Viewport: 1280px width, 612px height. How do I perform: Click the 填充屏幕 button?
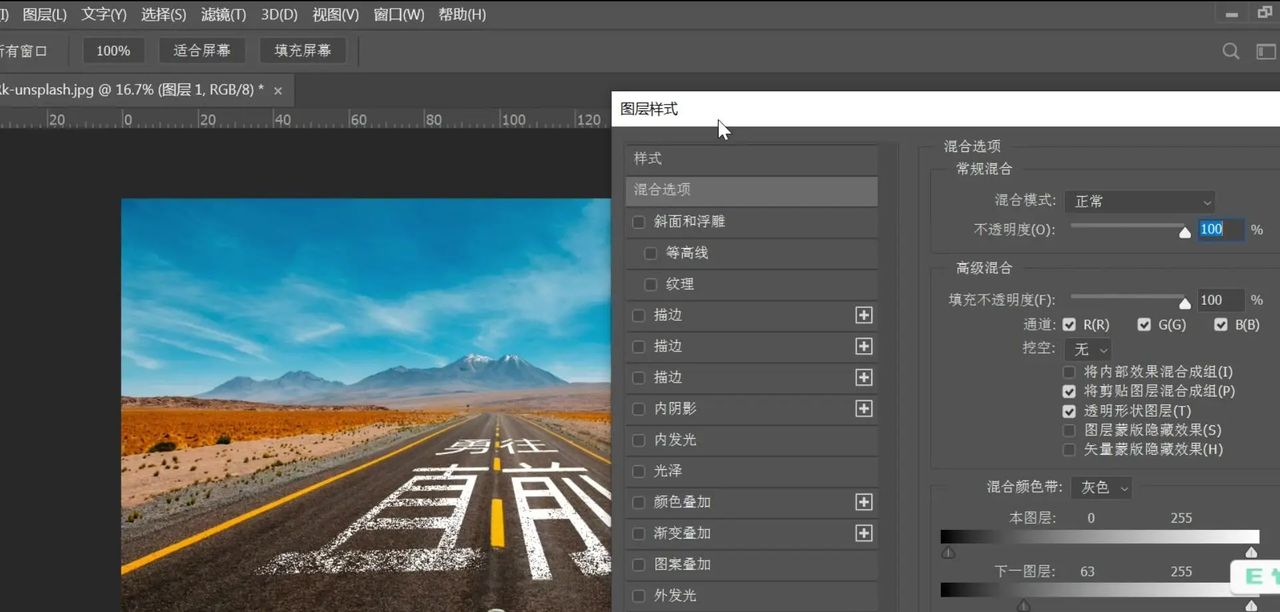click(x=303, y=51)
